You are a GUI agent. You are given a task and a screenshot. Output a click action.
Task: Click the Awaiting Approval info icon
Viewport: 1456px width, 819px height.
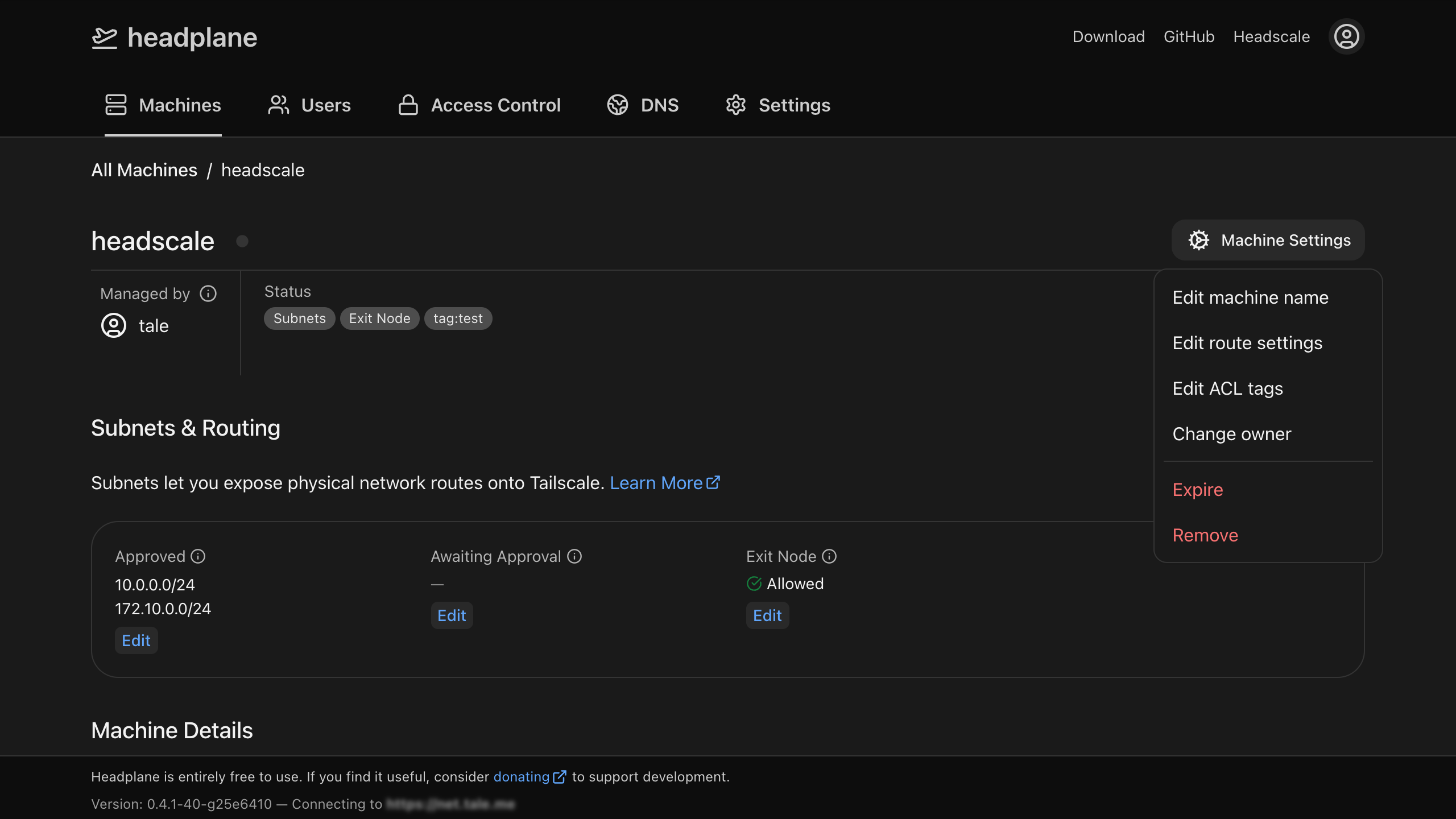[574, 556]
